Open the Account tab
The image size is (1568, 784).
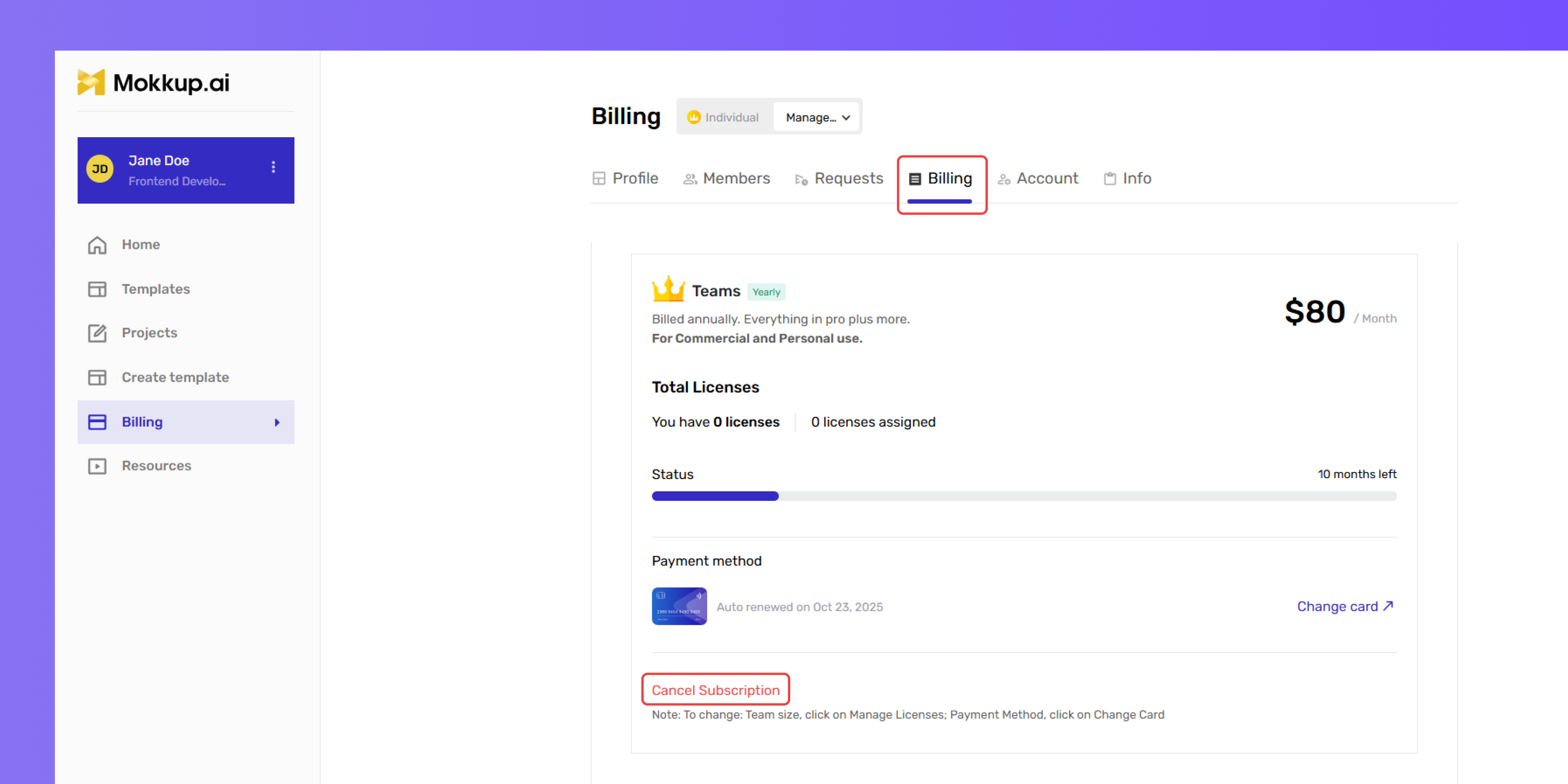(x=1038, y=178)
